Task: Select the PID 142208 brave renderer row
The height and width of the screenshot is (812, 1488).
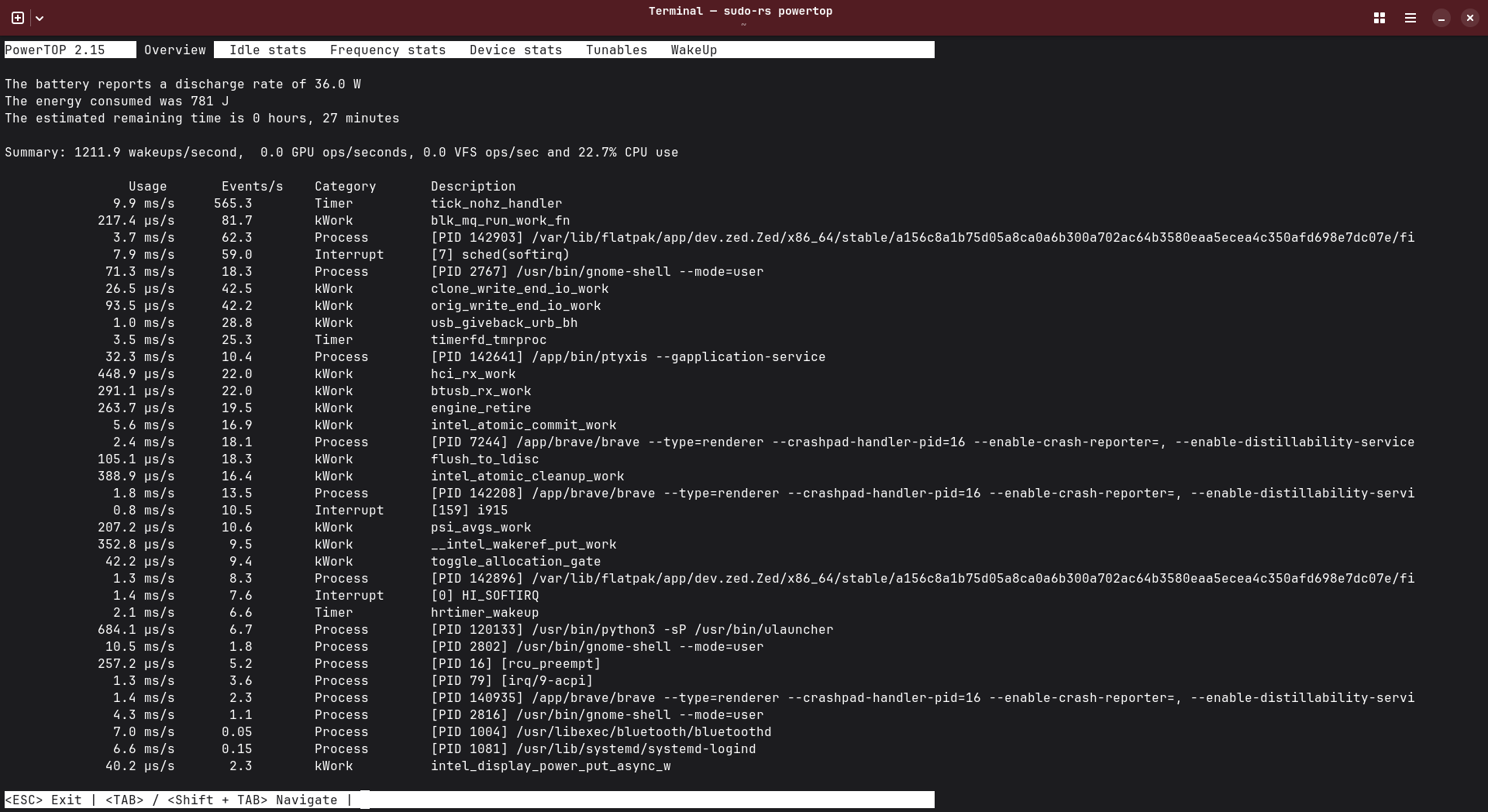Action: tap(764, 493)
